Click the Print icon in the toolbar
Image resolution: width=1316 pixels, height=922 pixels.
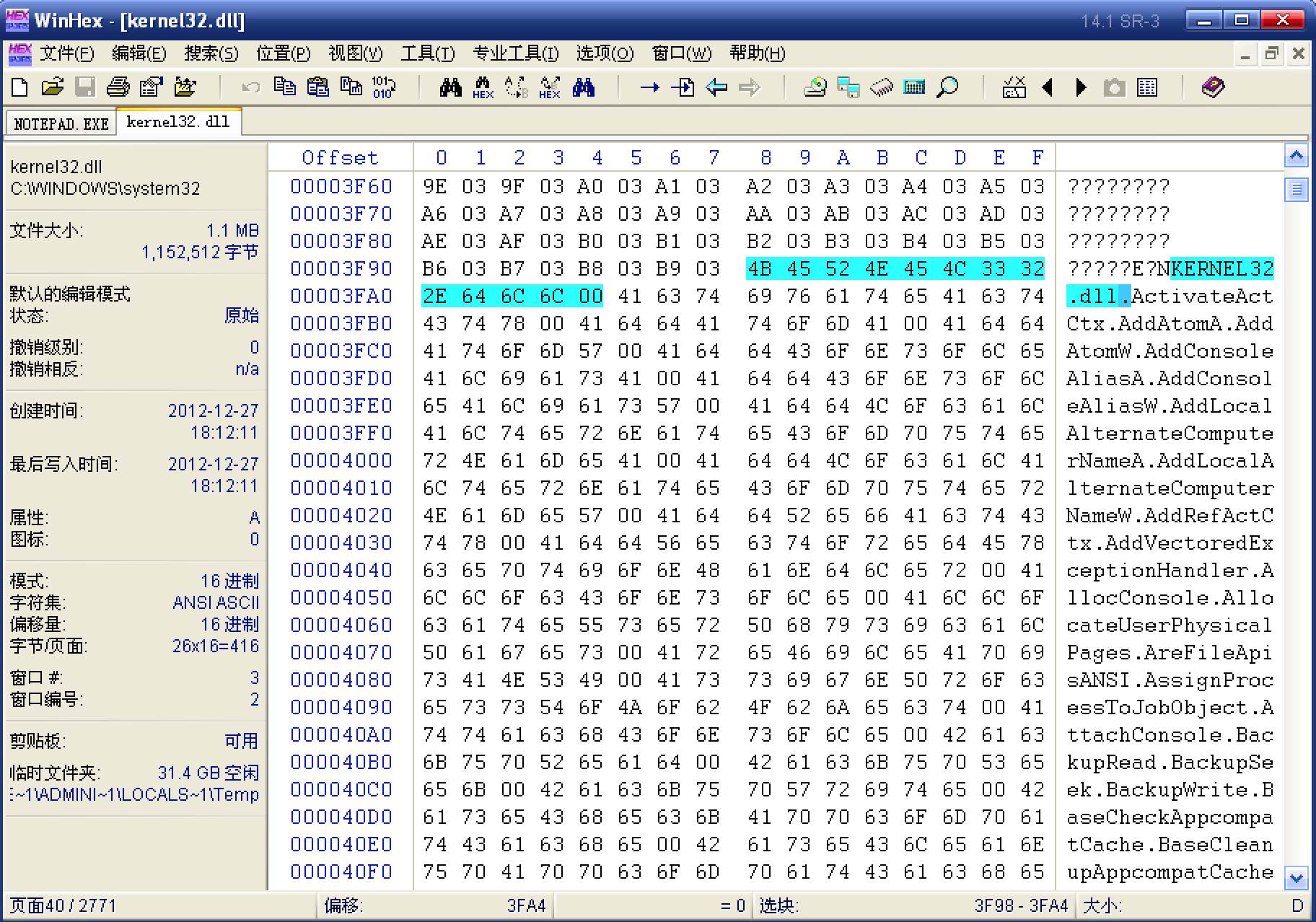(x=118, y=88)
